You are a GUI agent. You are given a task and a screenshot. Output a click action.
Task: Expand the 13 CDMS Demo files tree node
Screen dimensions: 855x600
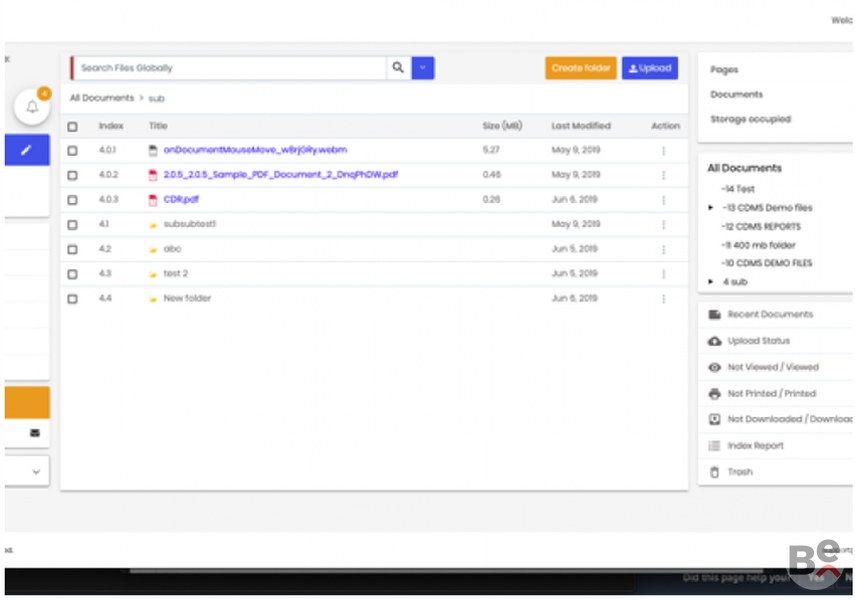[711, 208]
